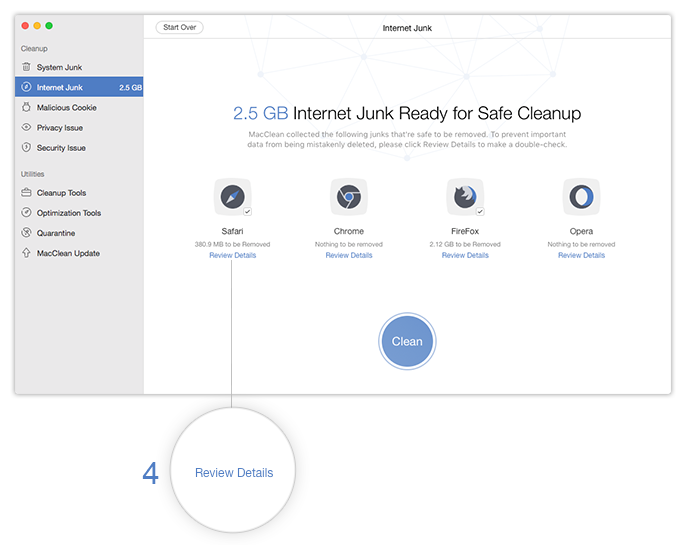
Task: Click the Start Over button
Action: tap(180, 27)
